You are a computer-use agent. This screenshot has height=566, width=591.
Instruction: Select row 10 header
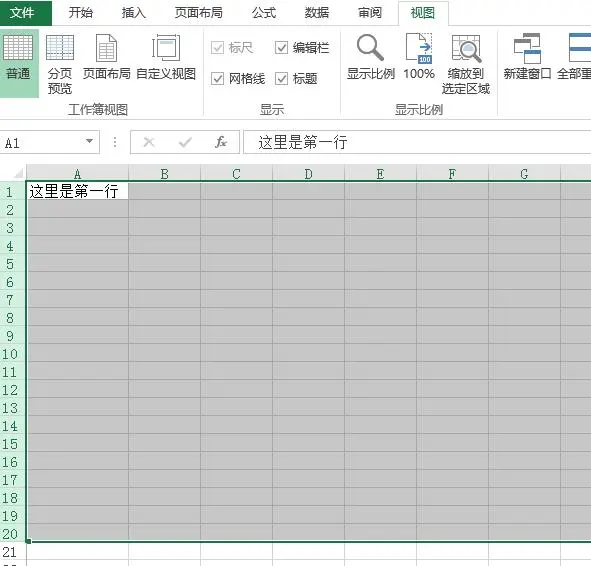point(12,354)
